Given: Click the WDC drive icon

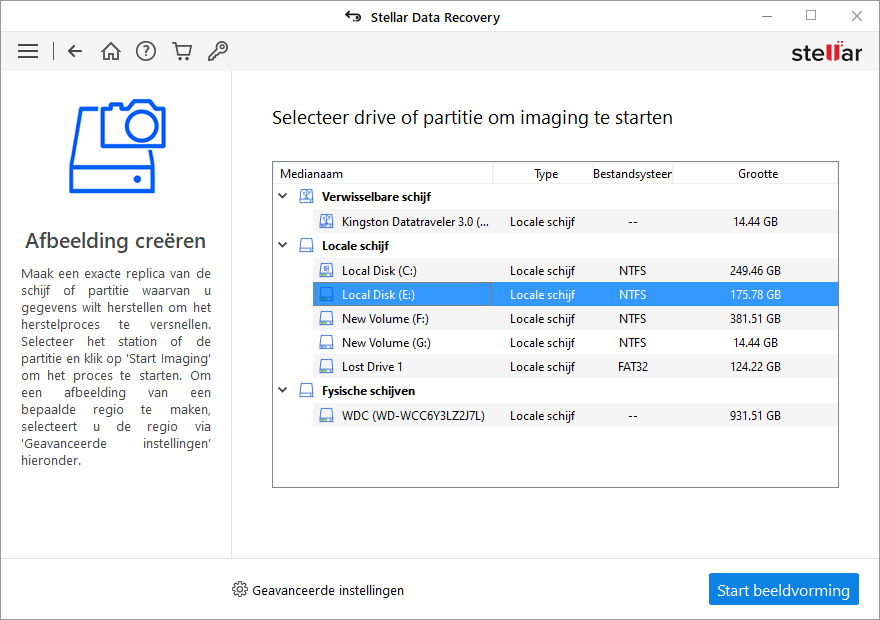Looking at the screenshot, I should tap(326, 415).
